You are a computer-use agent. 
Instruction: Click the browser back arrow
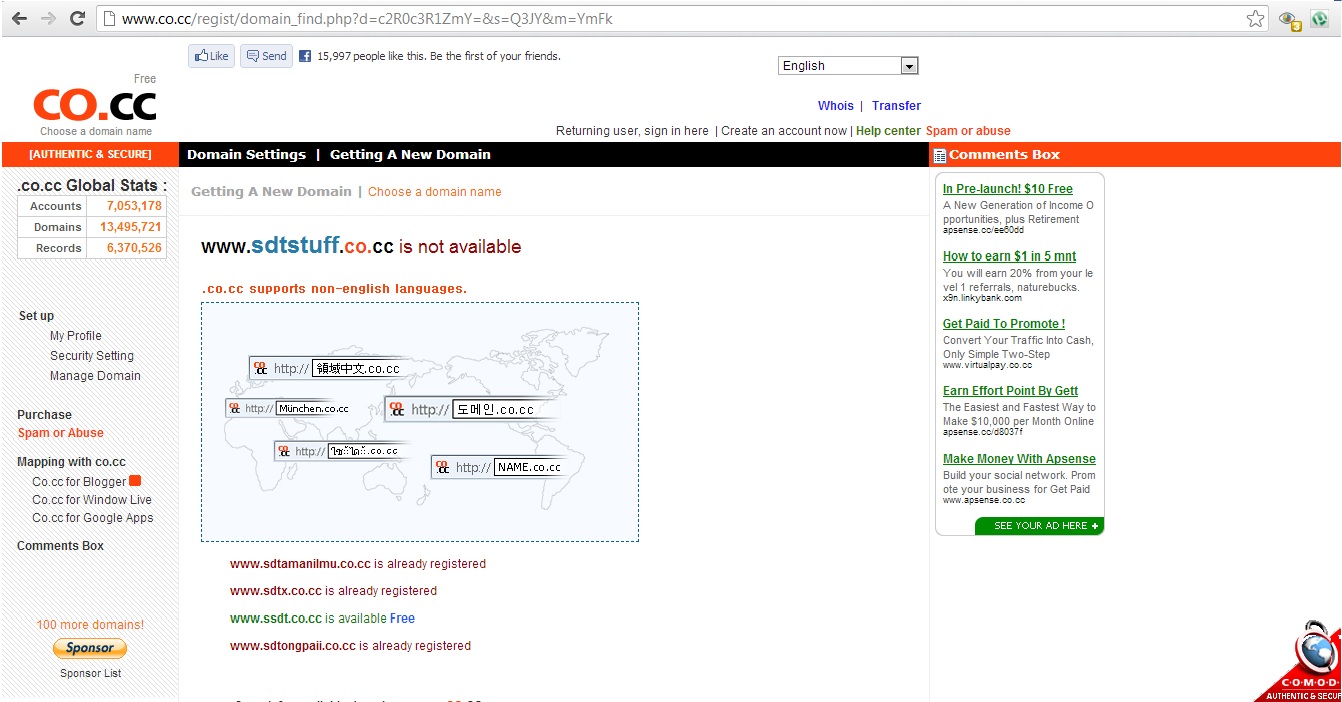(x=19, y=19)
